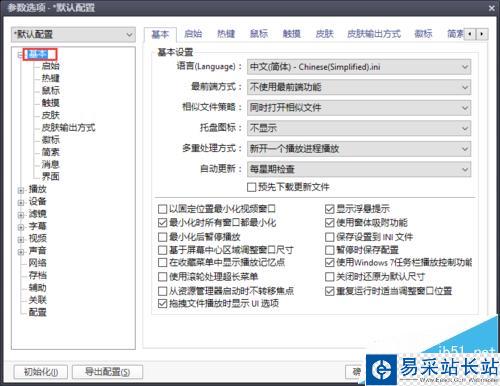Image resolution: width=500 pixels, height=386 pixels.
Task: Enable 关闭时还原为默认尺寸
Action: [329, 277]
